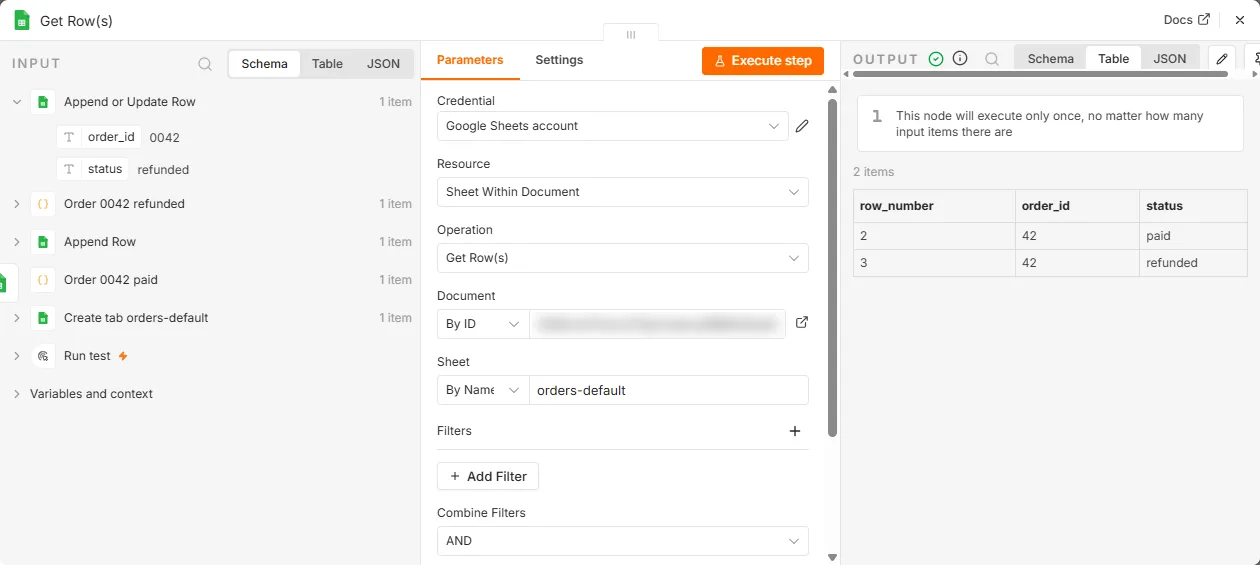Click the row_number column header
Image resolution: width=1260 pixels, height=565 pixels.
click(934, 206)
